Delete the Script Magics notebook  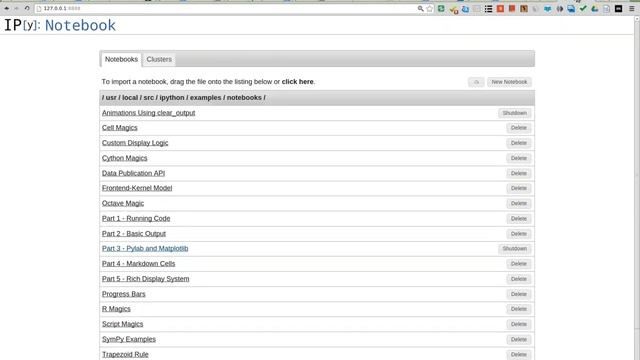[519, 324]
